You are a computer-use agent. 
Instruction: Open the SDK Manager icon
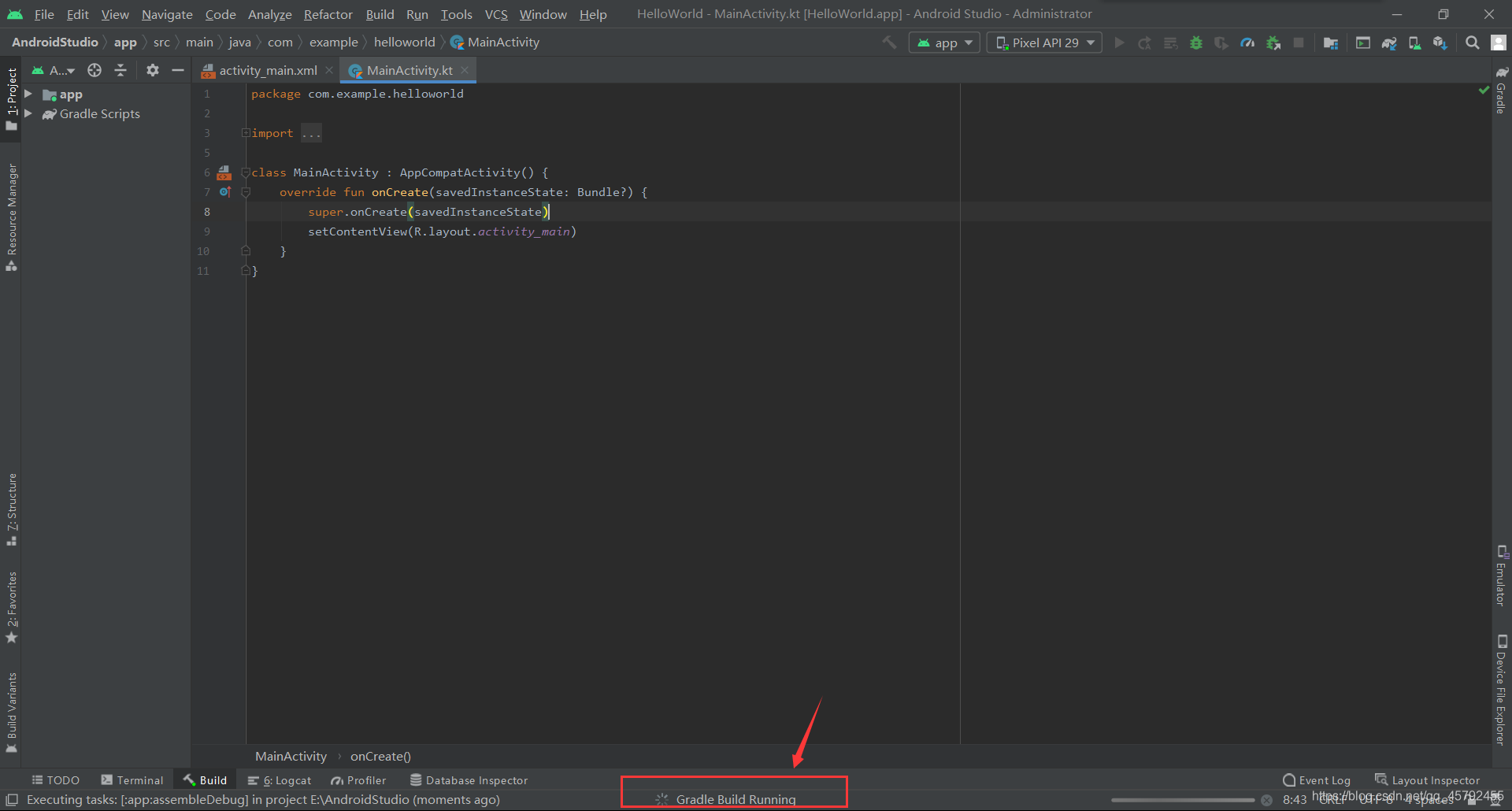coord(1440,43)
